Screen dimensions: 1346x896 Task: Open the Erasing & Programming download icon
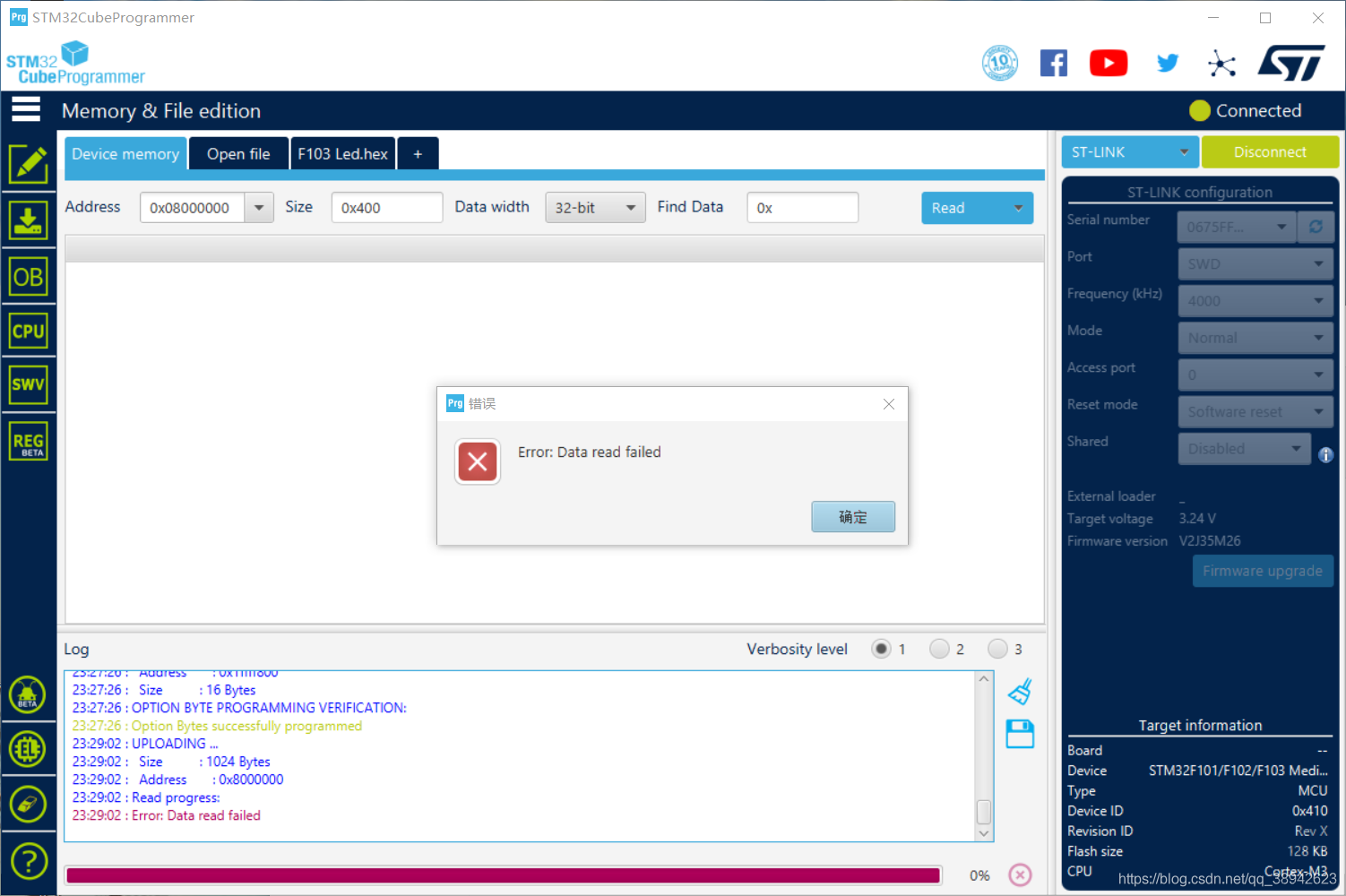[x=29, y=220]
